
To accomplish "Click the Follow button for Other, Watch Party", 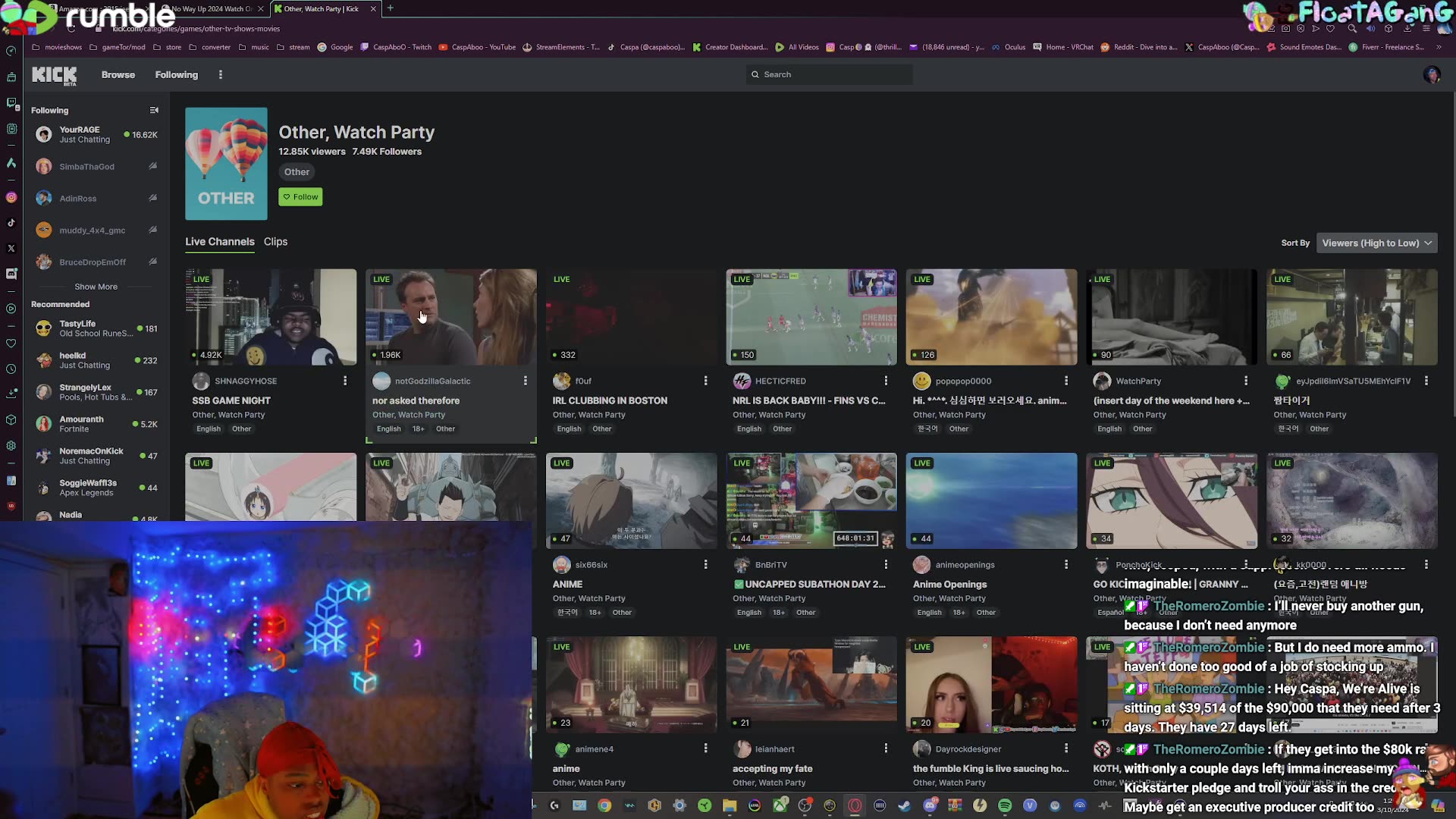I will (300, 196).
